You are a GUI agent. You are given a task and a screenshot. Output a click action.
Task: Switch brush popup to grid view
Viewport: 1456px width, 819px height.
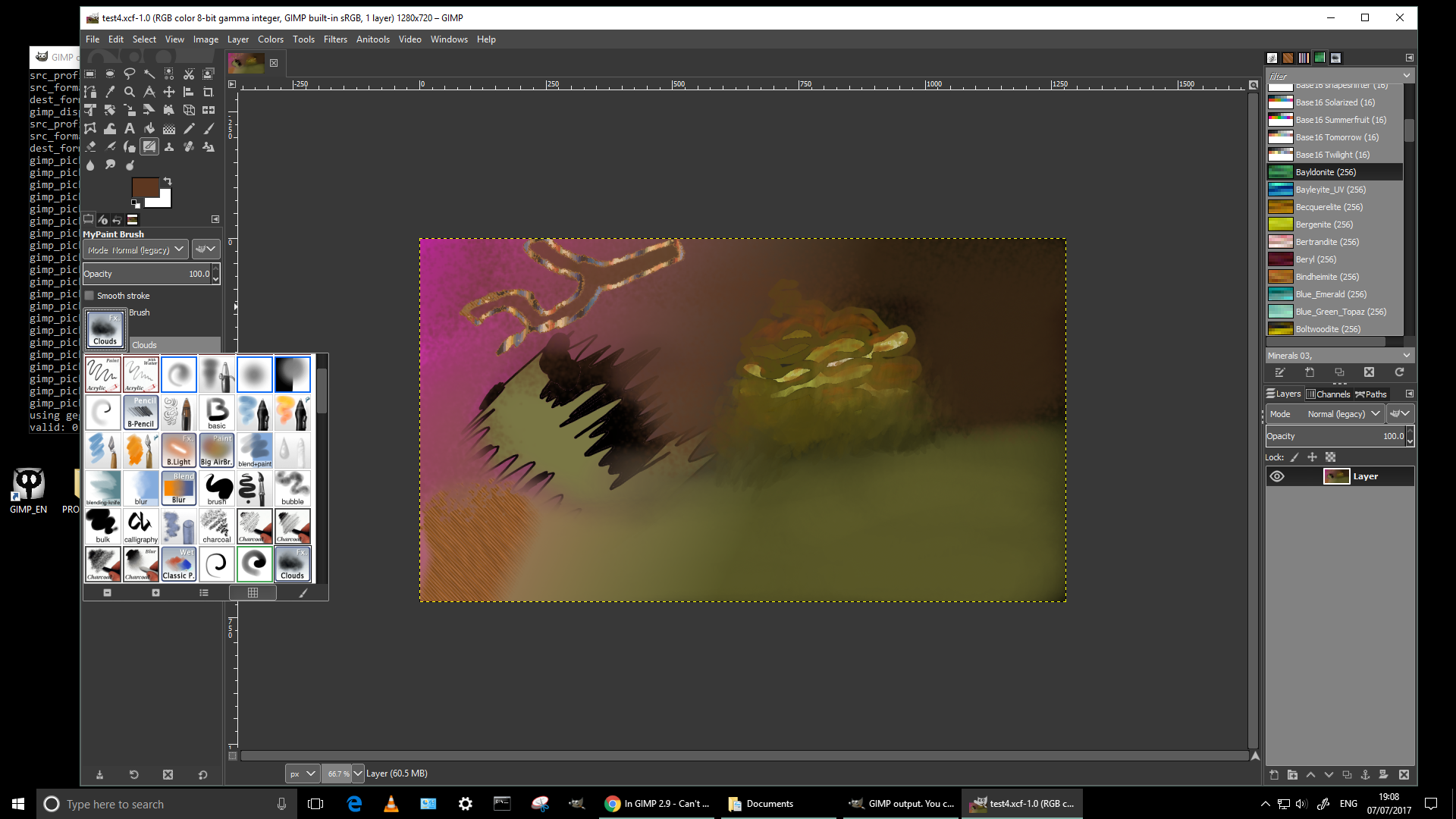point(253,593)
